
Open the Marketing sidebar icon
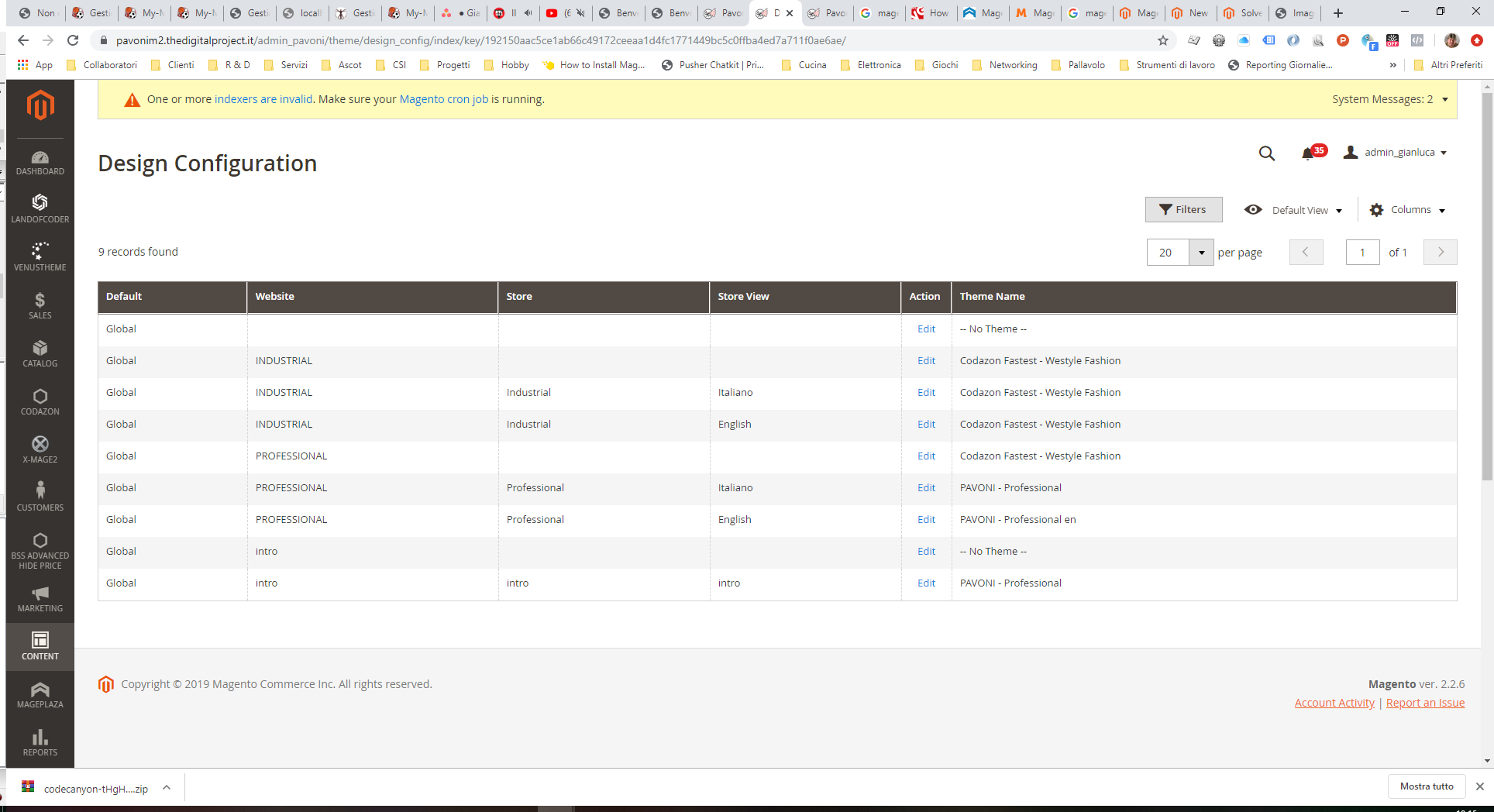pyautogui.click(x=40, y=597)
